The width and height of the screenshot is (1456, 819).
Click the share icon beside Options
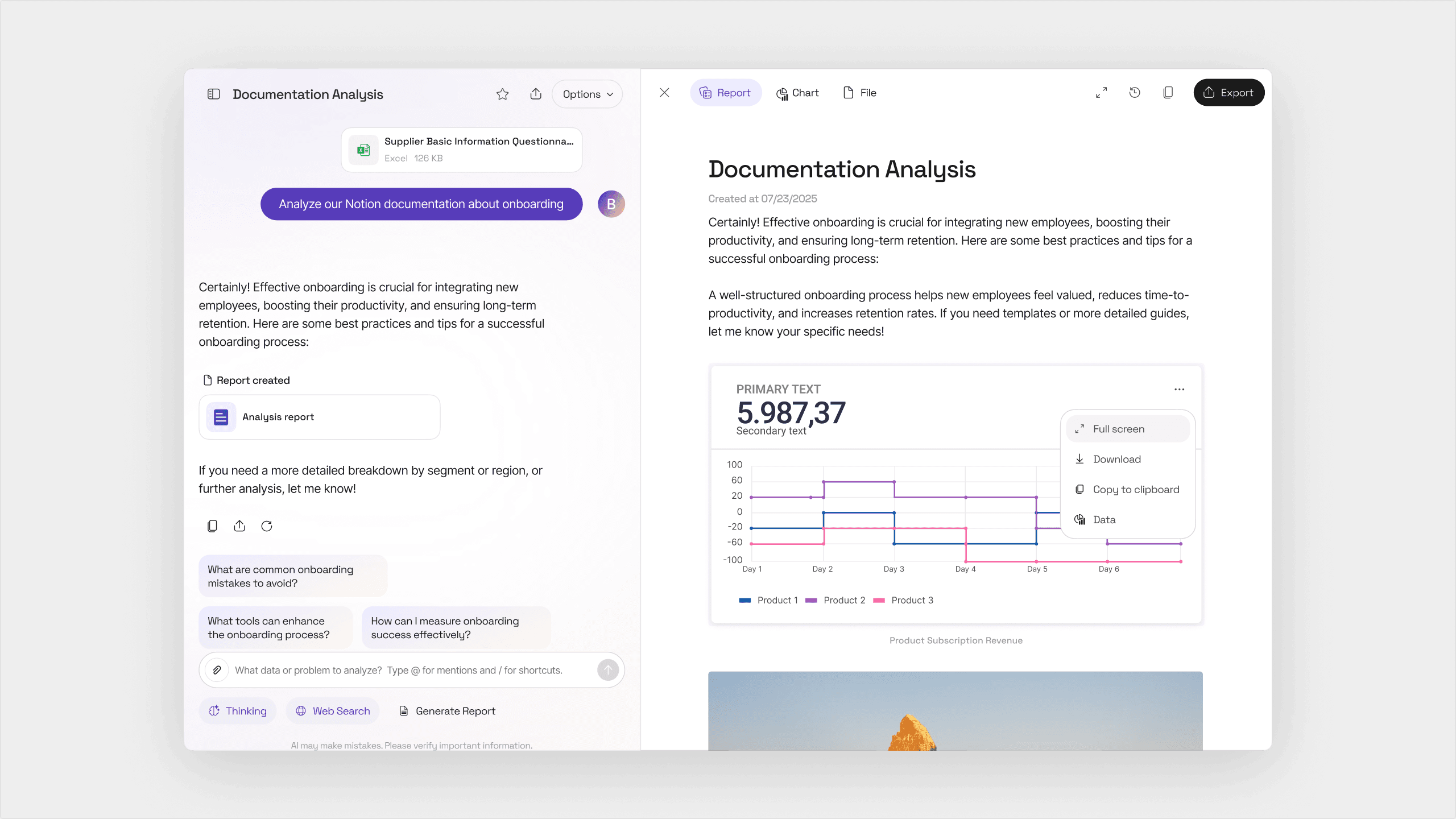pos(536,94)
